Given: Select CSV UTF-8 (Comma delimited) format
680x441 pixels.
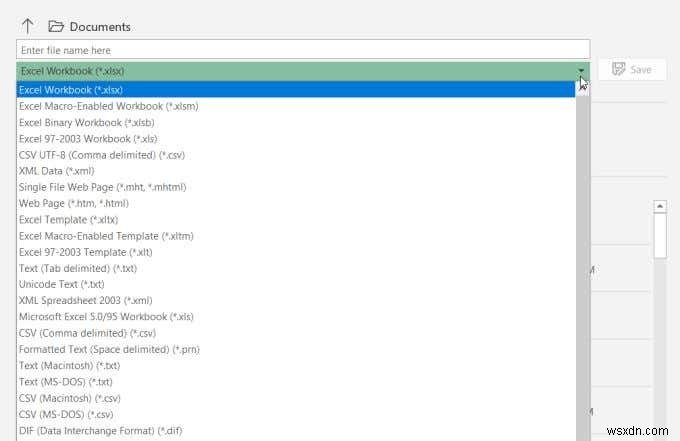Looking at the screenshot, I should pyautogui.click(x=296, y=155).
